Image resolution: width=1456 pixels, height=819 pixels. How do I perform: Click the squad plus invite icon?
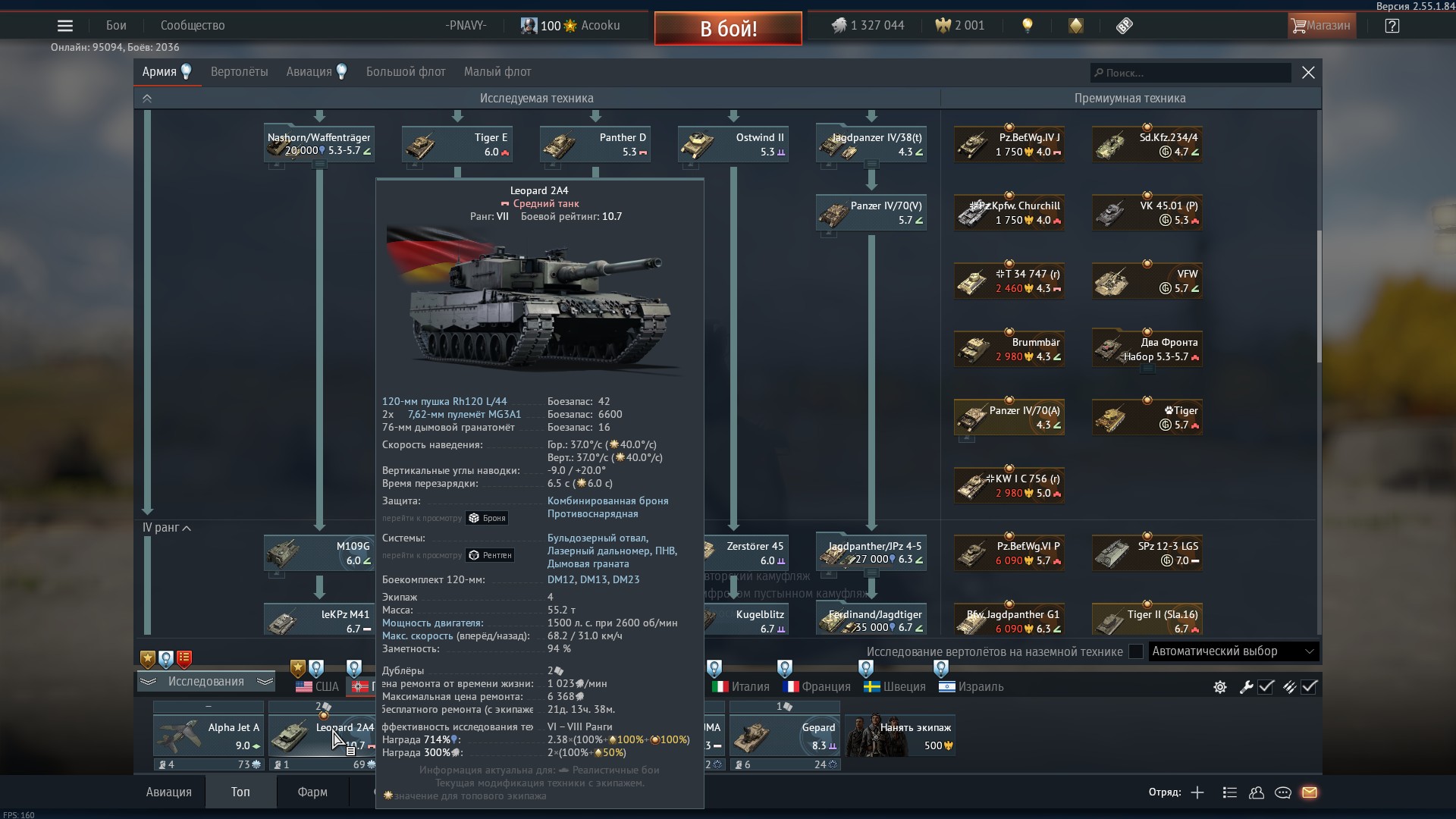(1197, 792)
